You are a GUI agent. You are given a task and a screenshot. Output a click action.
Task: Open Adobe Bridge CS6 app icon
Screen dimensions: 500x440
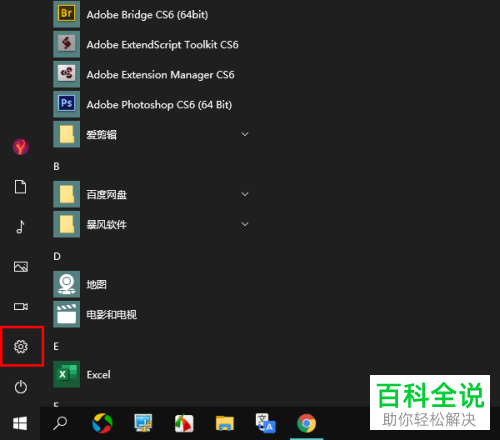[x=66, y=14]
